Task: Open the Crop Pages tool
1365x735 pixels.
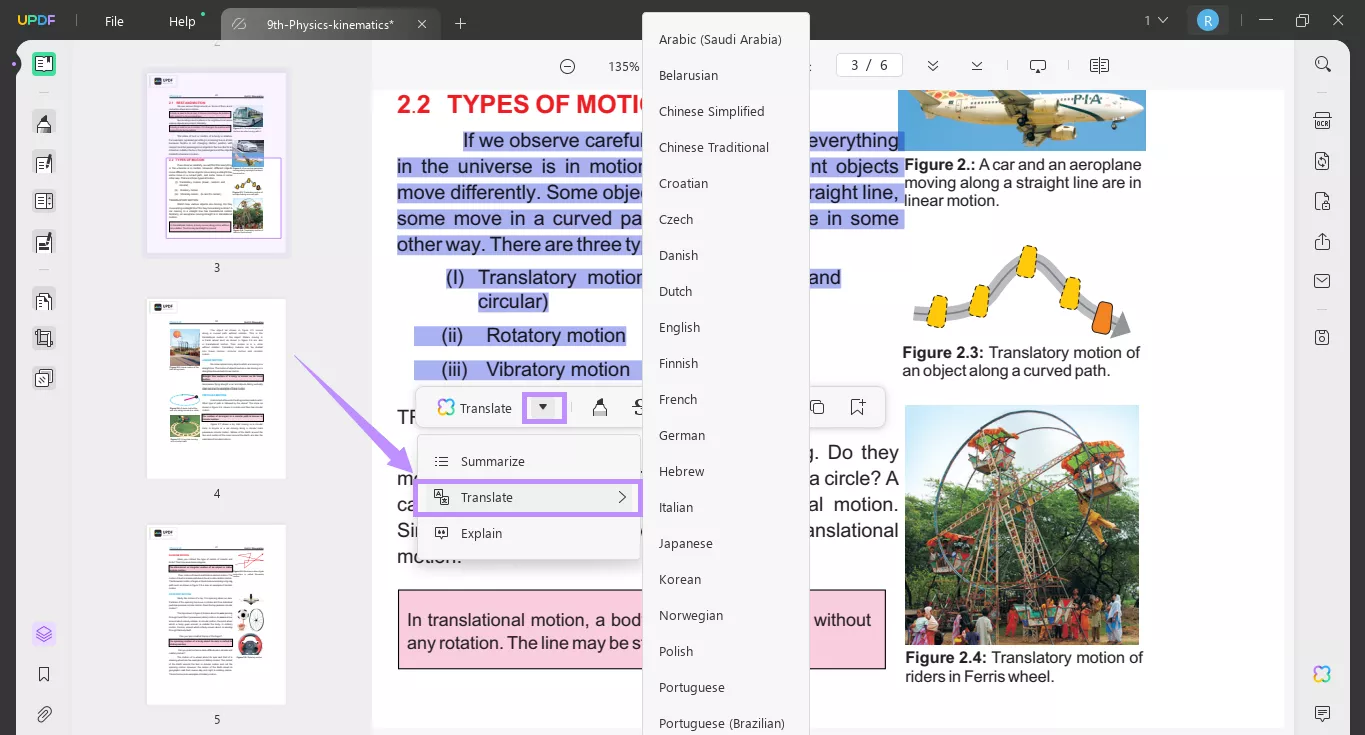Action: (x=44, y=337)
